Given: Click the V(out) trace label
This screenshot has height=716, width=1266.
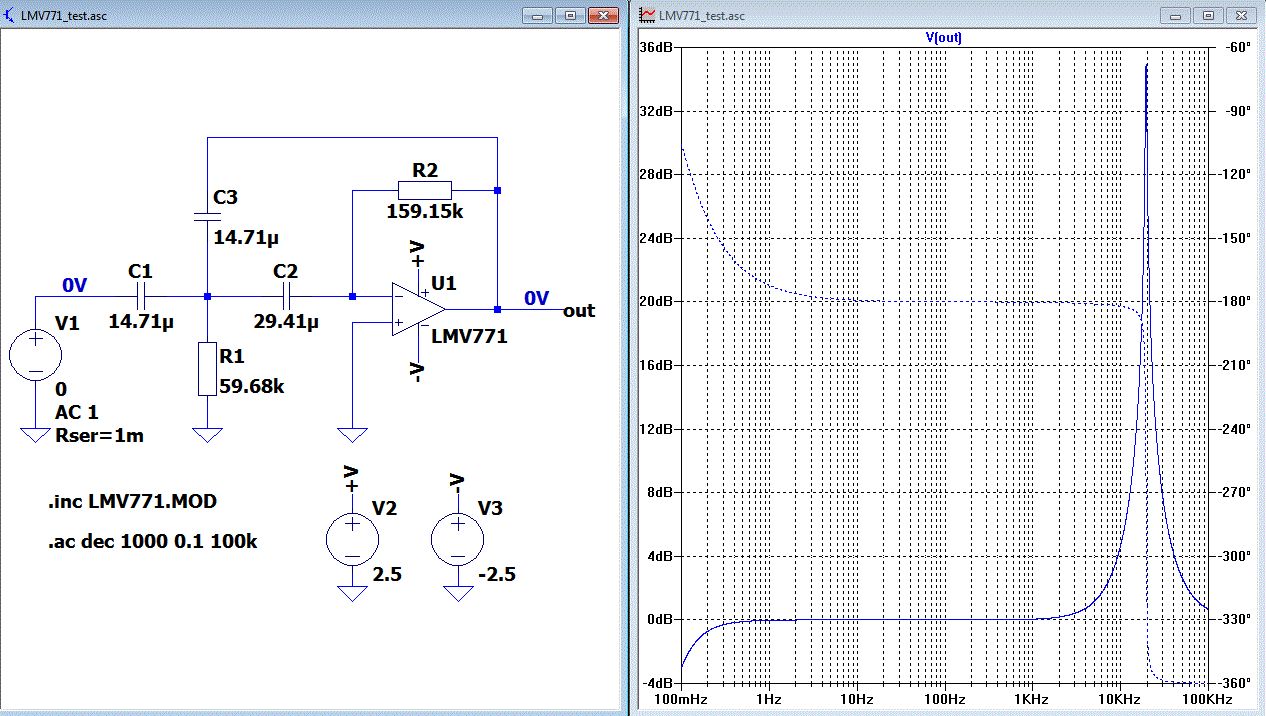Looking at the screenshot, I should 944,37.
